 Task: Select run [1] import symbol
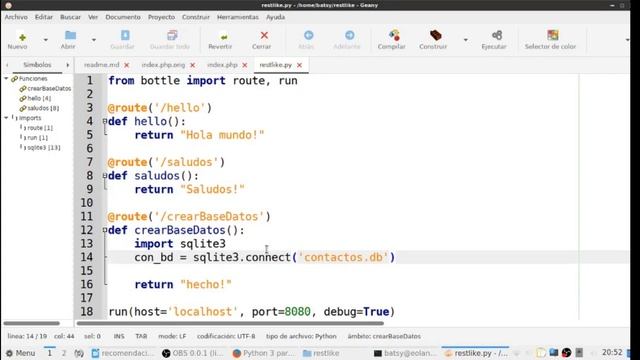pos(38,138)
